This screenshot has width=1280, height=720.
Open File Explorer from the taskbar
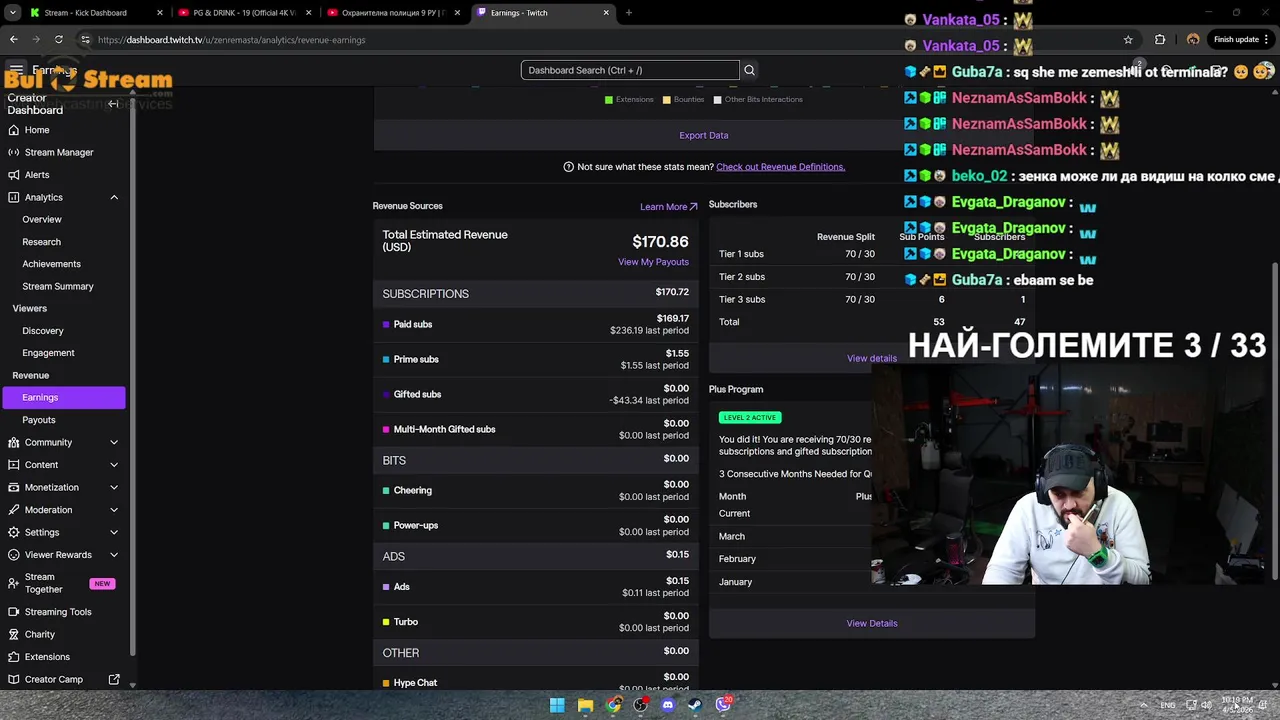[585, 705]
